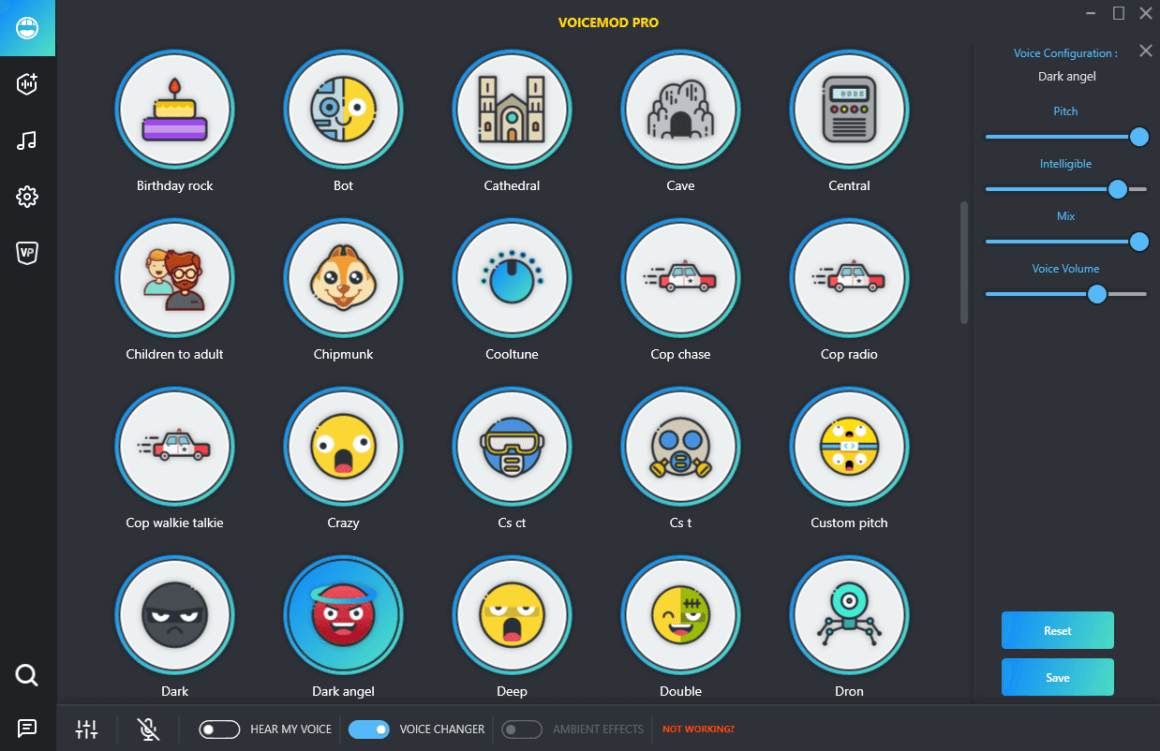
Task: Click the search magnifier icon
Action: (x=27, y=676)
